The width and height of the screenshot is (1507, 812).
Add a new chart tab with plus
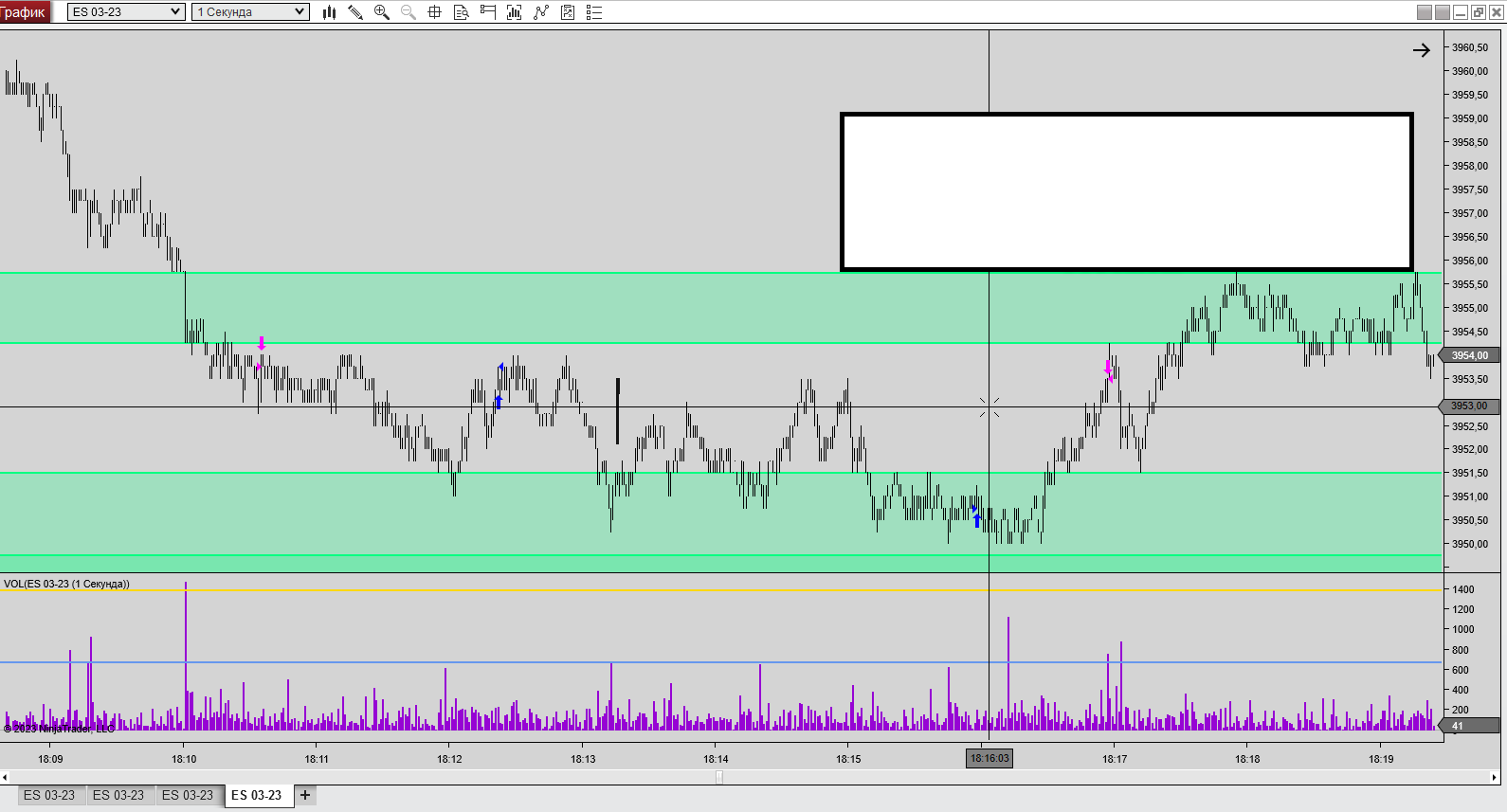305,795
